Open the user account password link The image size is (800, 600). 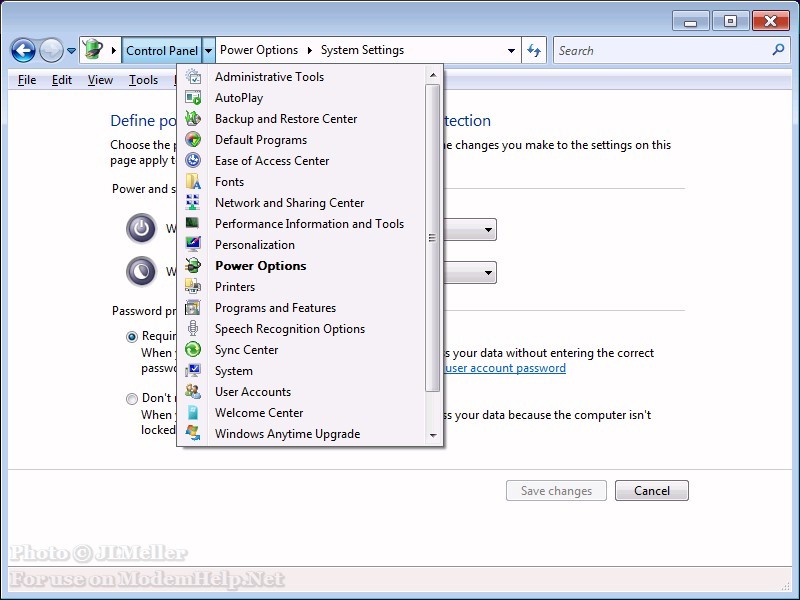pos(505,368)
